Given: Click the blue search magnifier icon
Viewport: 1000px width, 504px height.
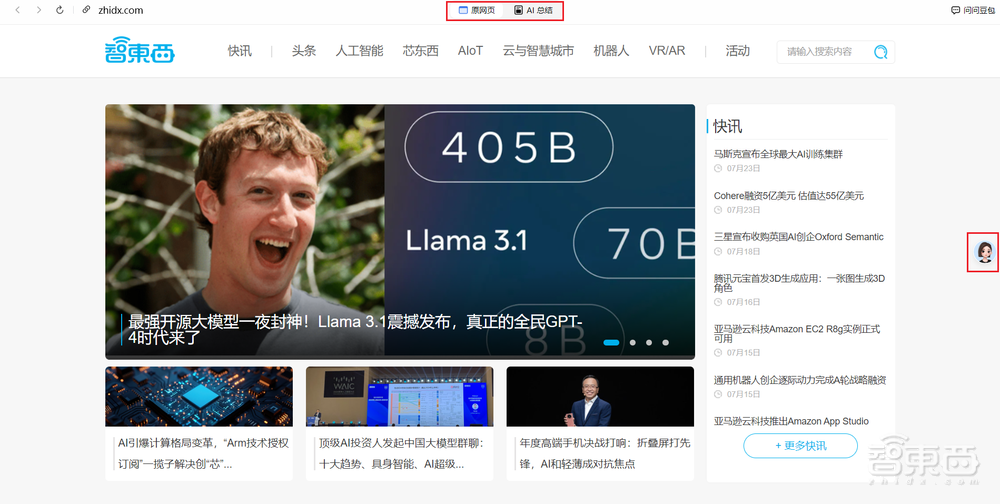Looking at the screenshot, I should pos(881,52).
